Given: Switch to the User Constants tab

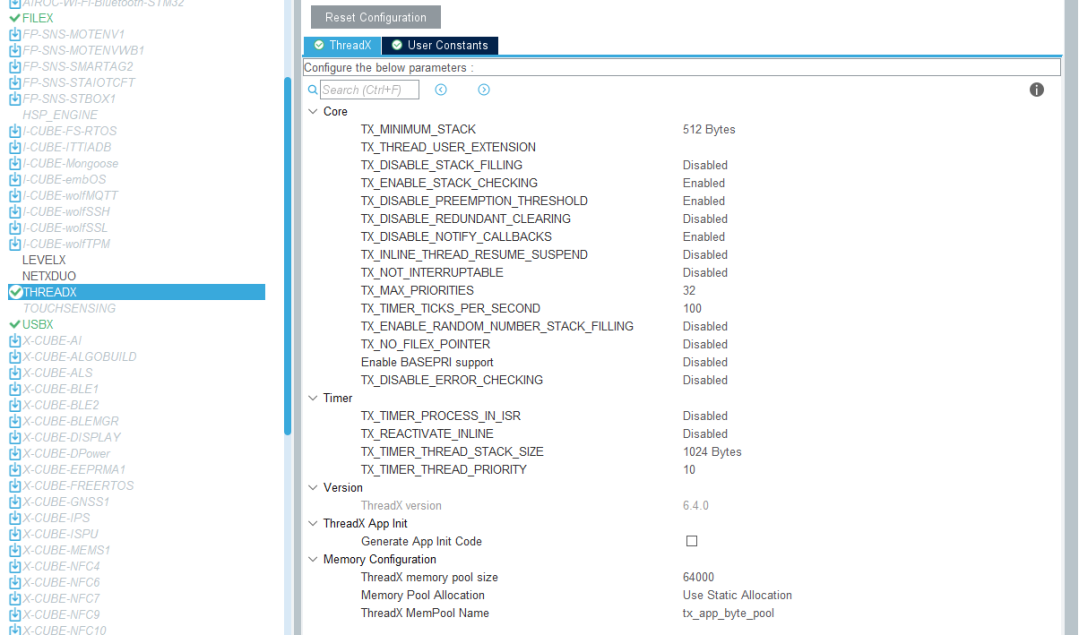Looking at the screenshot, I should pos(440,45).
